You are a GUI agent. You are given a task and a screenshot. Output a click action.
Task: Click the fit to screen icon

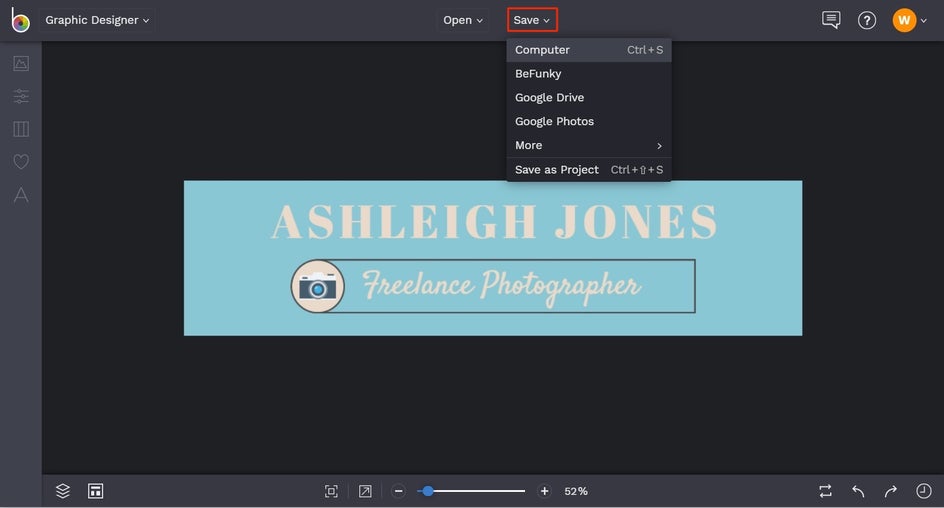point(331,491)
